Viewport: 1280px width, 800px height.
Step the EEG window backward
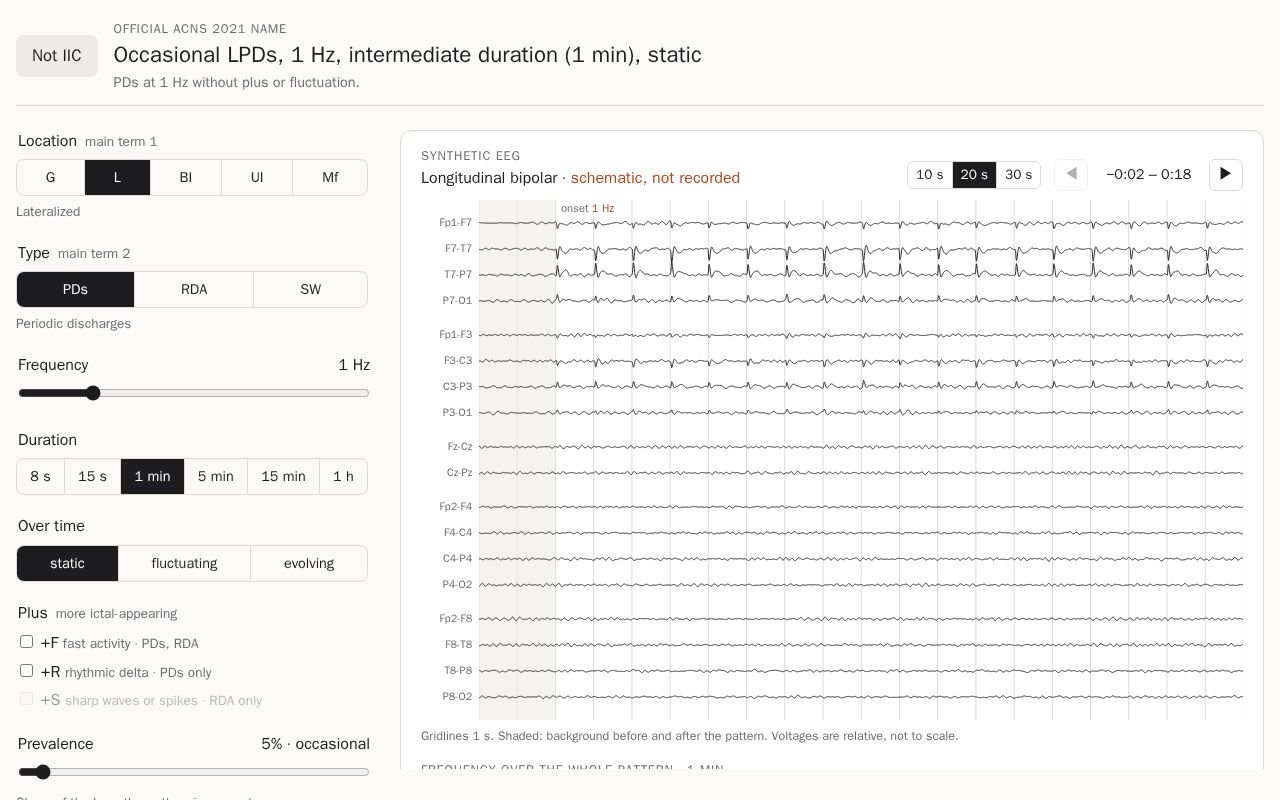click(x=1071, y=174)
